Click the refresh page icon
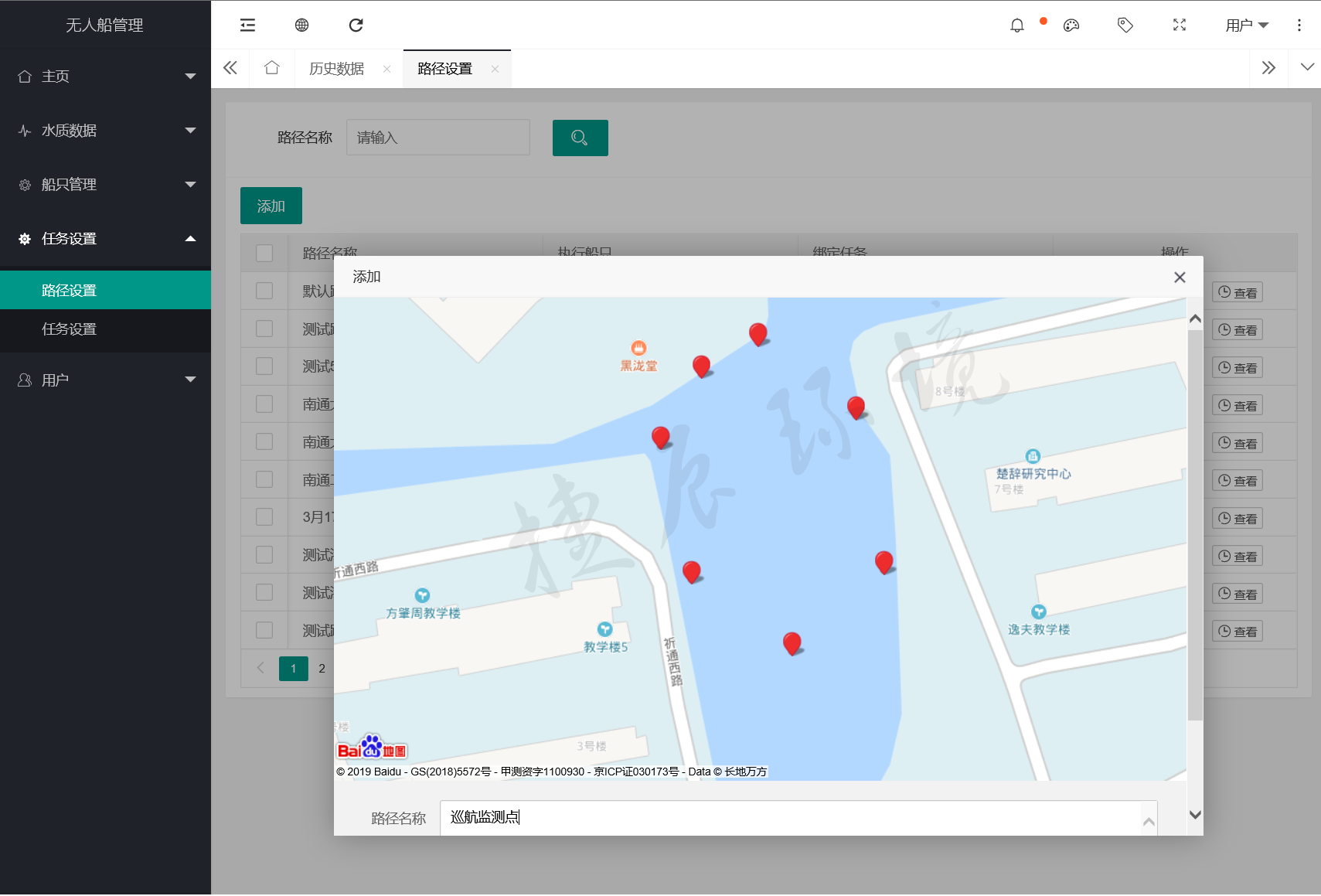The width and height of the screenshot is (1321, 896). pos(356,26)
